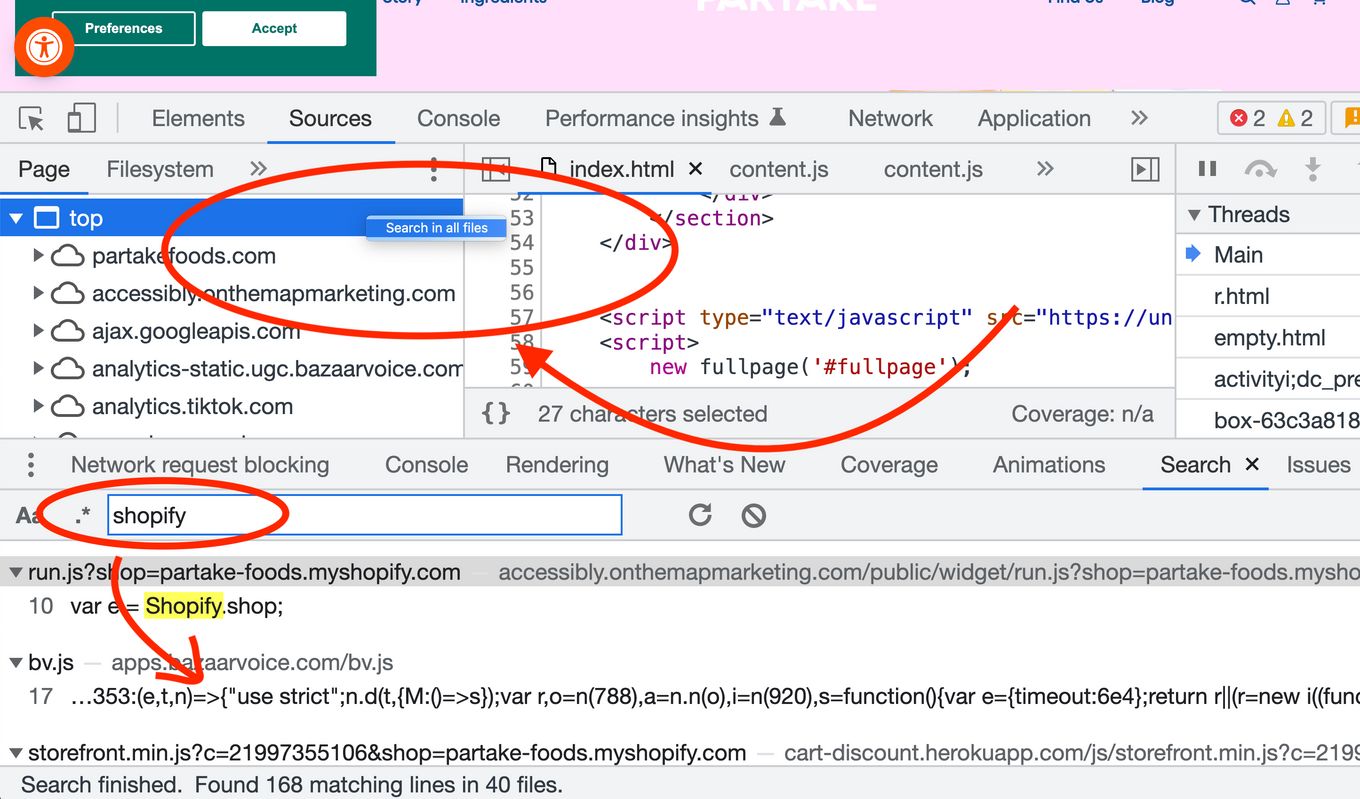Expand the analytics.tiktok.com domain
Image resolution: width=1360 pixels, height=799 pixels.
coord(38,407)
